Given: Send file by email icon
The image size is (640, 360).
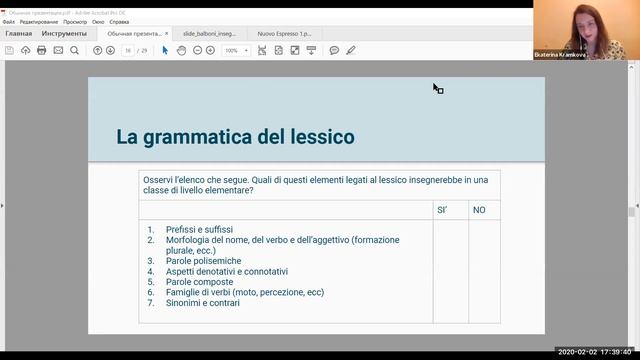Looking at the screenshot, I should (58, 50).
